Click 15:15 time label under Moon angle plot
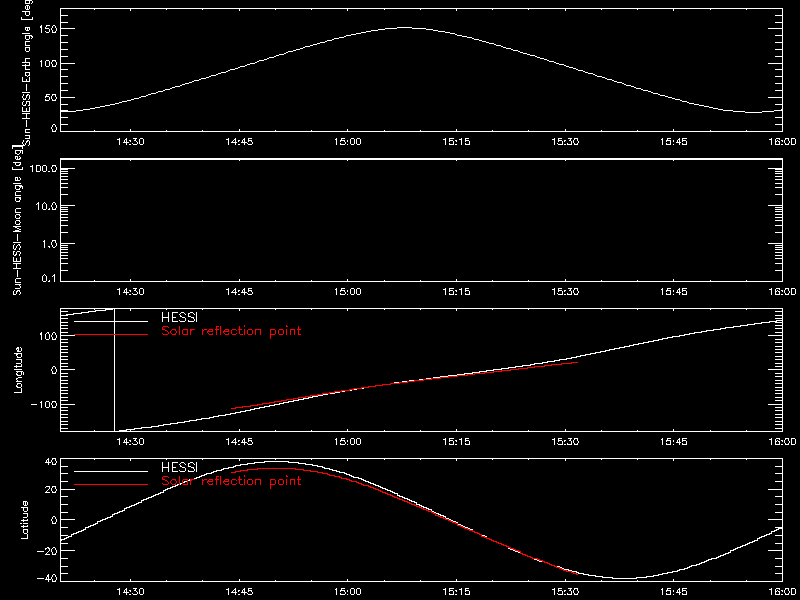 (x=456, y=292)
